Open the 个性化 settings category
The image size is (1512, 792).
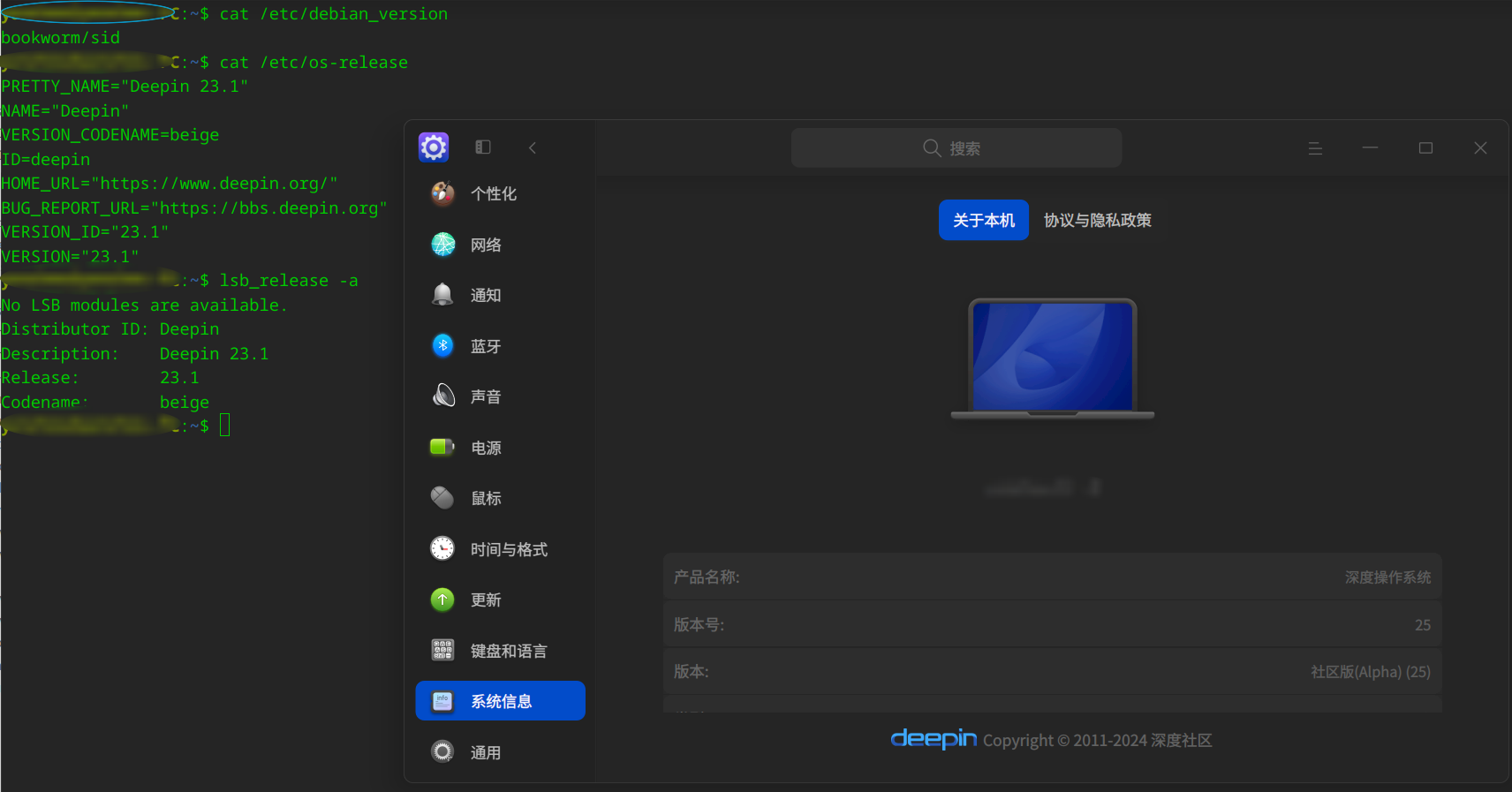tap(501, 193)
